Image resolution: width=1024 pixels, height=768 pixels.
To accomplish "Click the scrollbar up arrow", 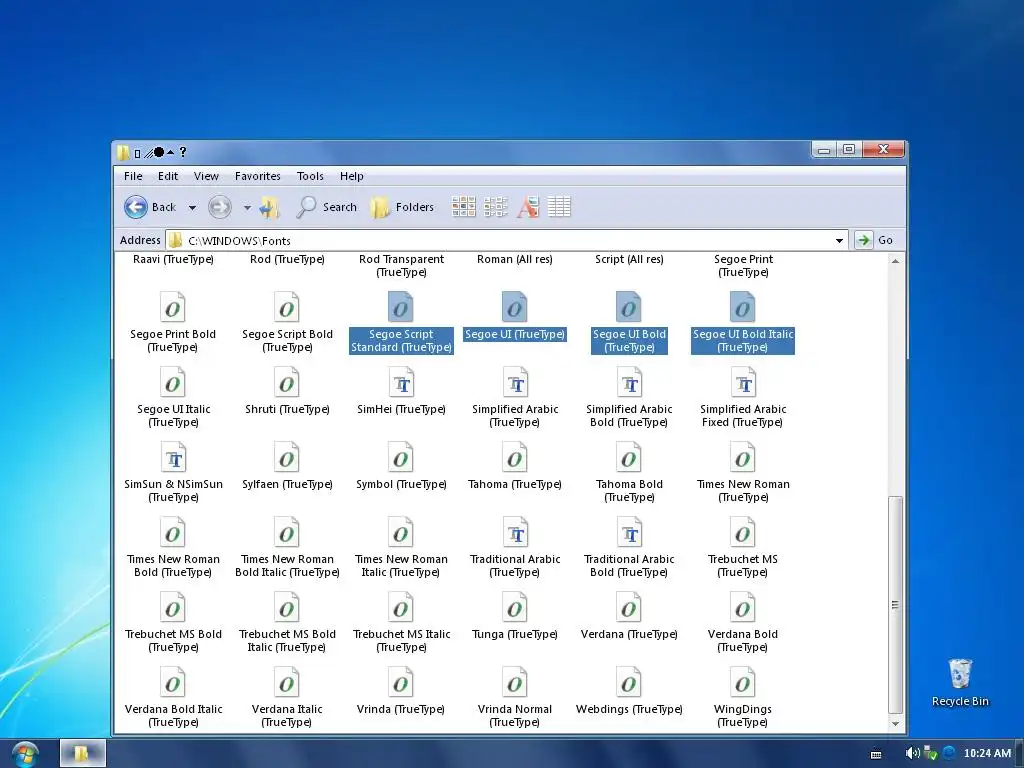I will pyautogui.click(x=895, y=261).
